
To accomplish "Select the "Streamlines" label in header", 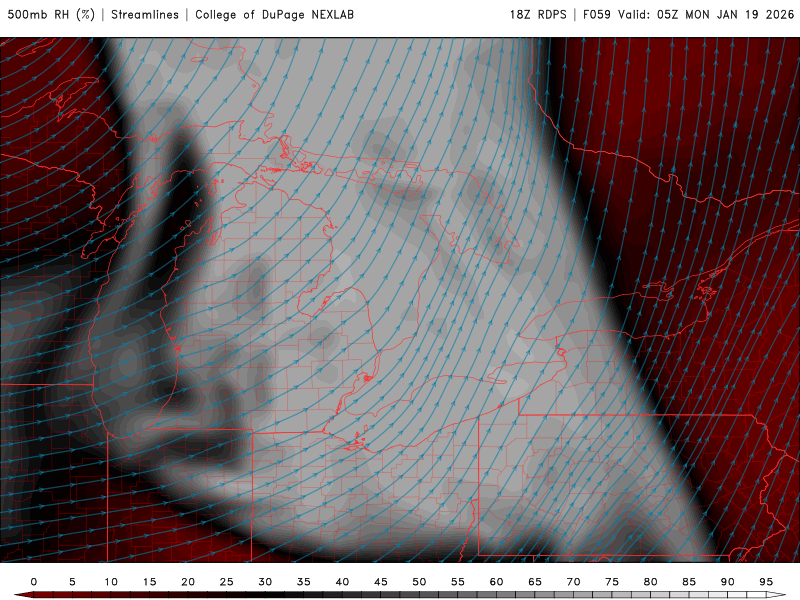I will click(145, 15).
